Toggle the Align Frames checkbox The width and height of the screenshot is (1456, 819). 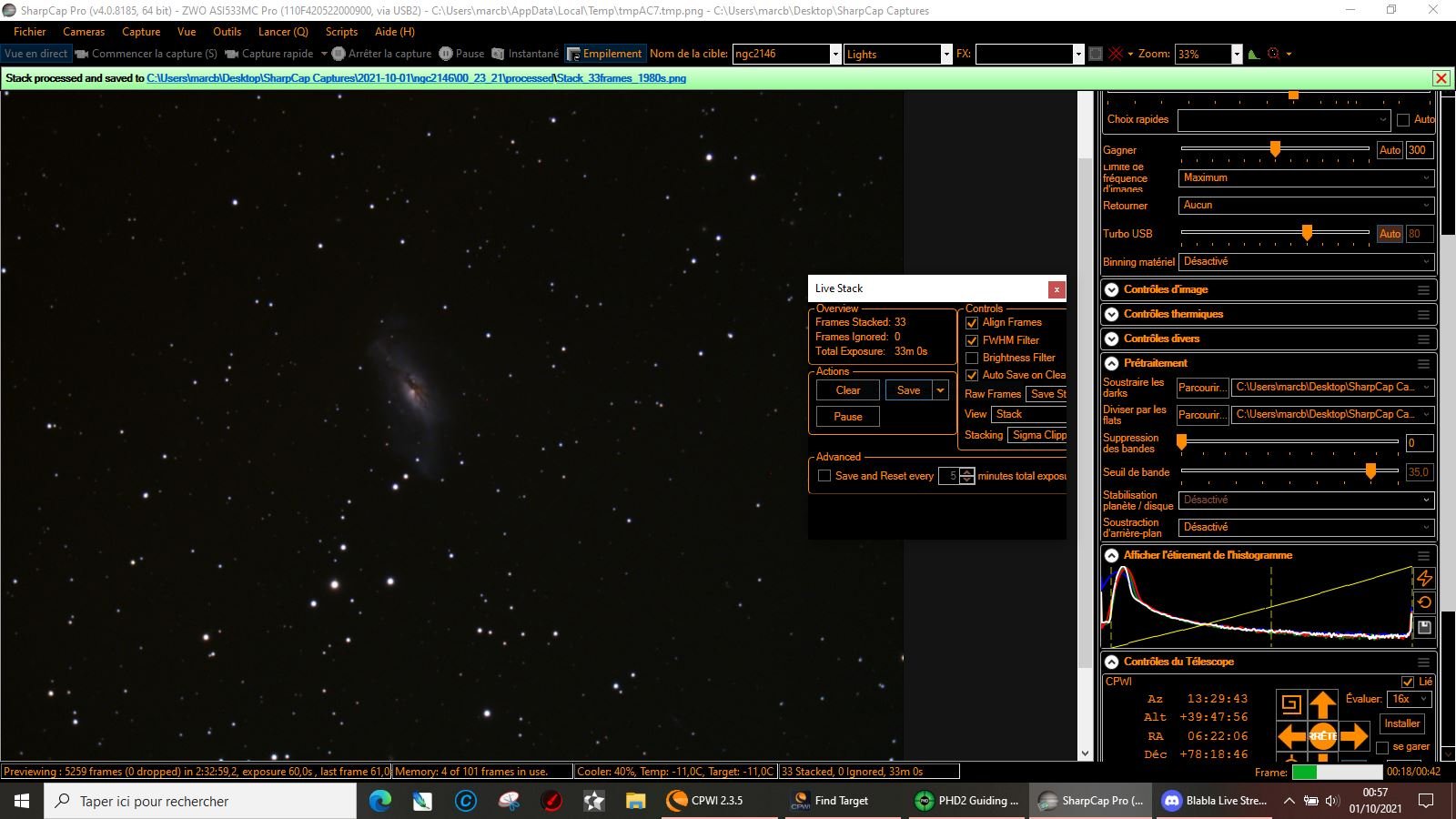pos(972,323)
